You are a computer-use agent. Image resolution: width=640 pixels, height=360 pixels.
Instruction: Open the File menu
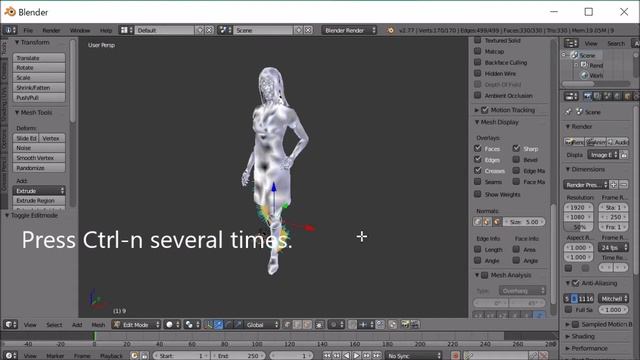click(28, 30)
